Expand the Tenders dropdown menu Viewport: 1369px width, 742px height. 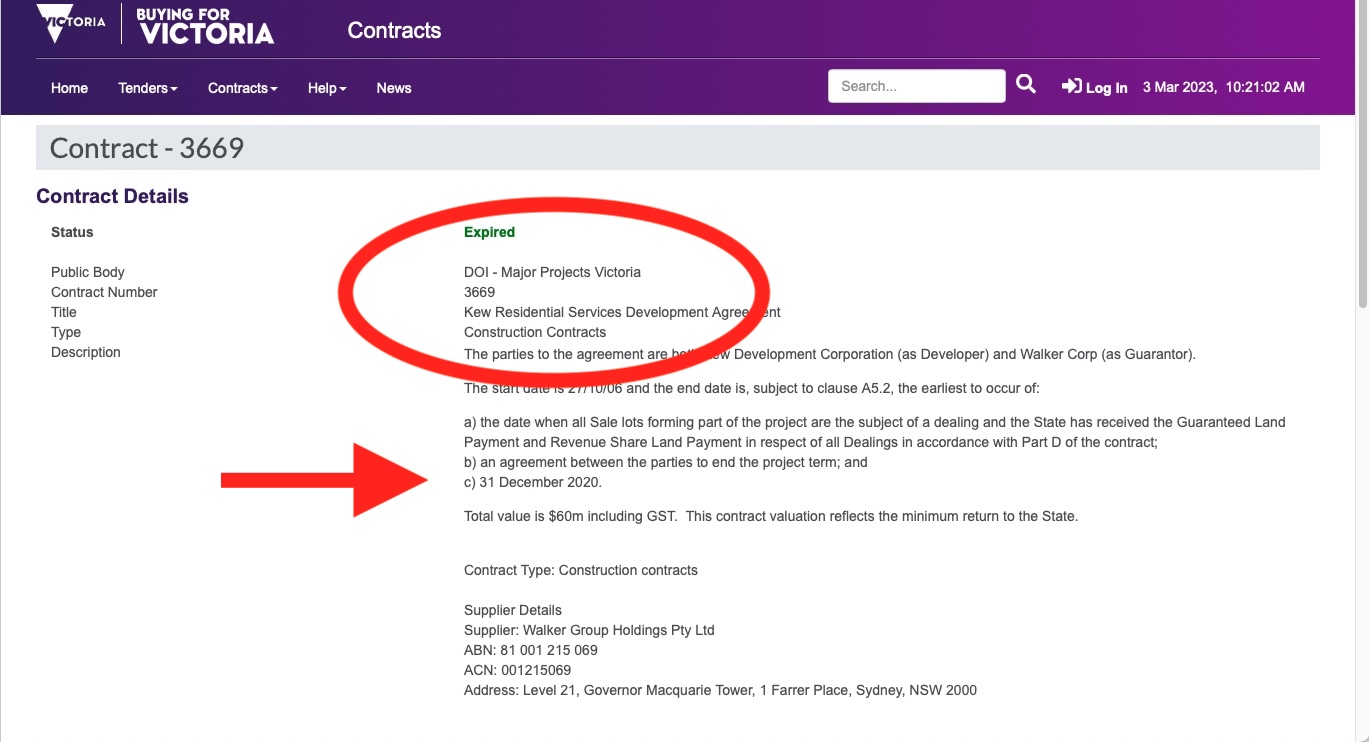pos(147,88)
